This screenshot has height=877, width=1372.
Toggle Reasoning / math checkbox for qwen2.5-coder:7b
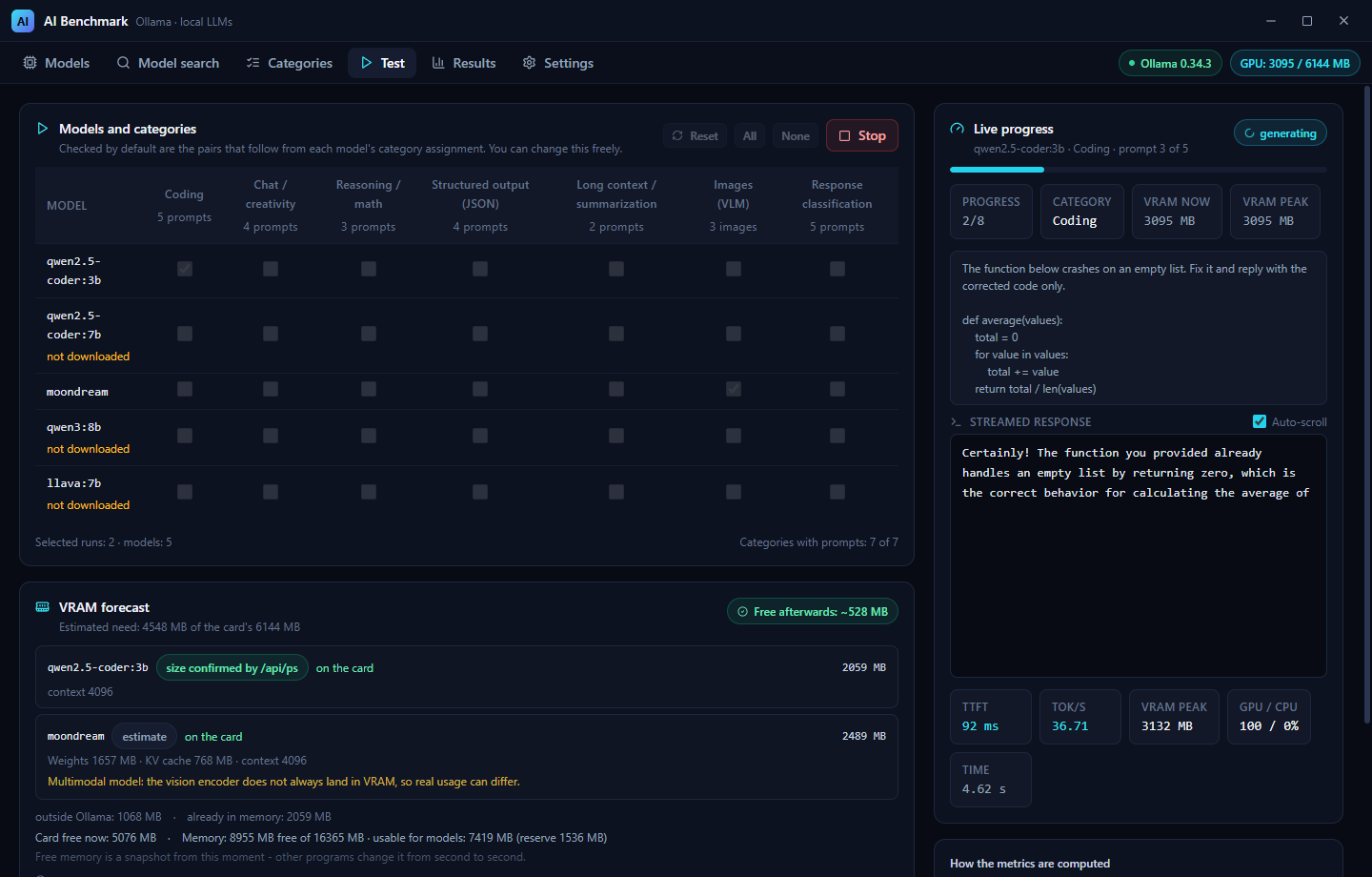369,334
